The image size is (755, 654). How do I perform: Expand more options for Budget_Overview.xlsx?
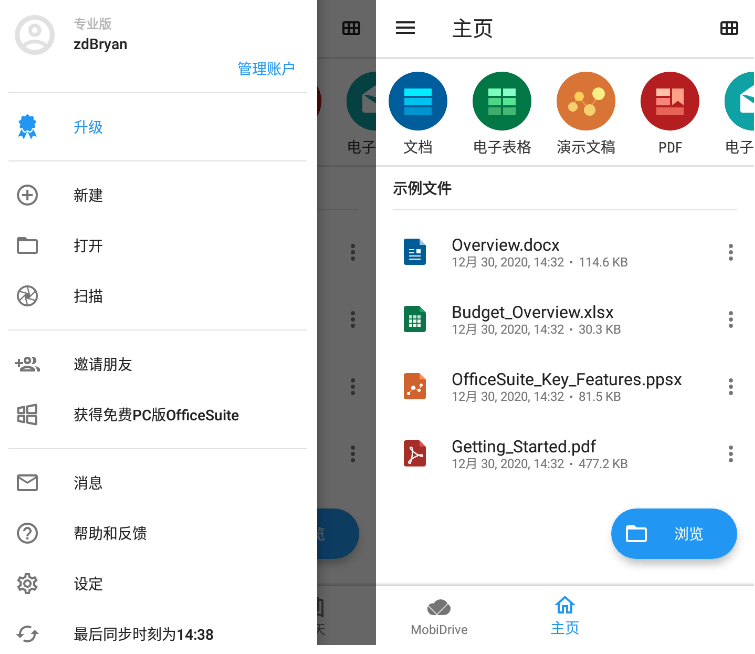[731, 319]
